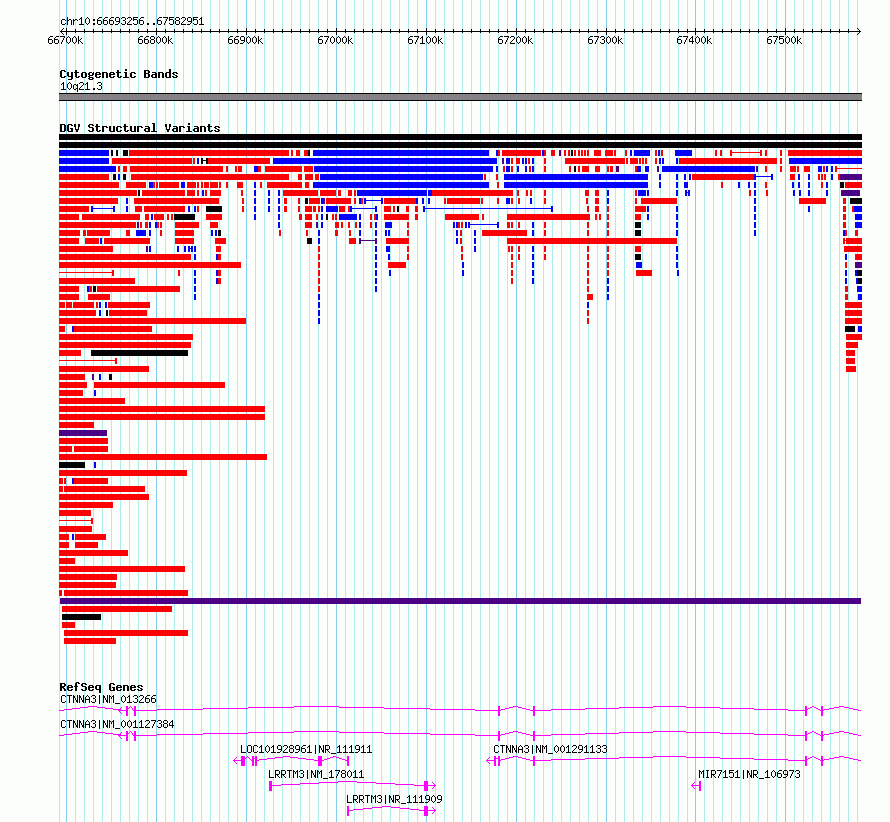Select the MIR7151|NR_106973 gene label
Viewport: 890px width, 822px height.
click(749, 774)
